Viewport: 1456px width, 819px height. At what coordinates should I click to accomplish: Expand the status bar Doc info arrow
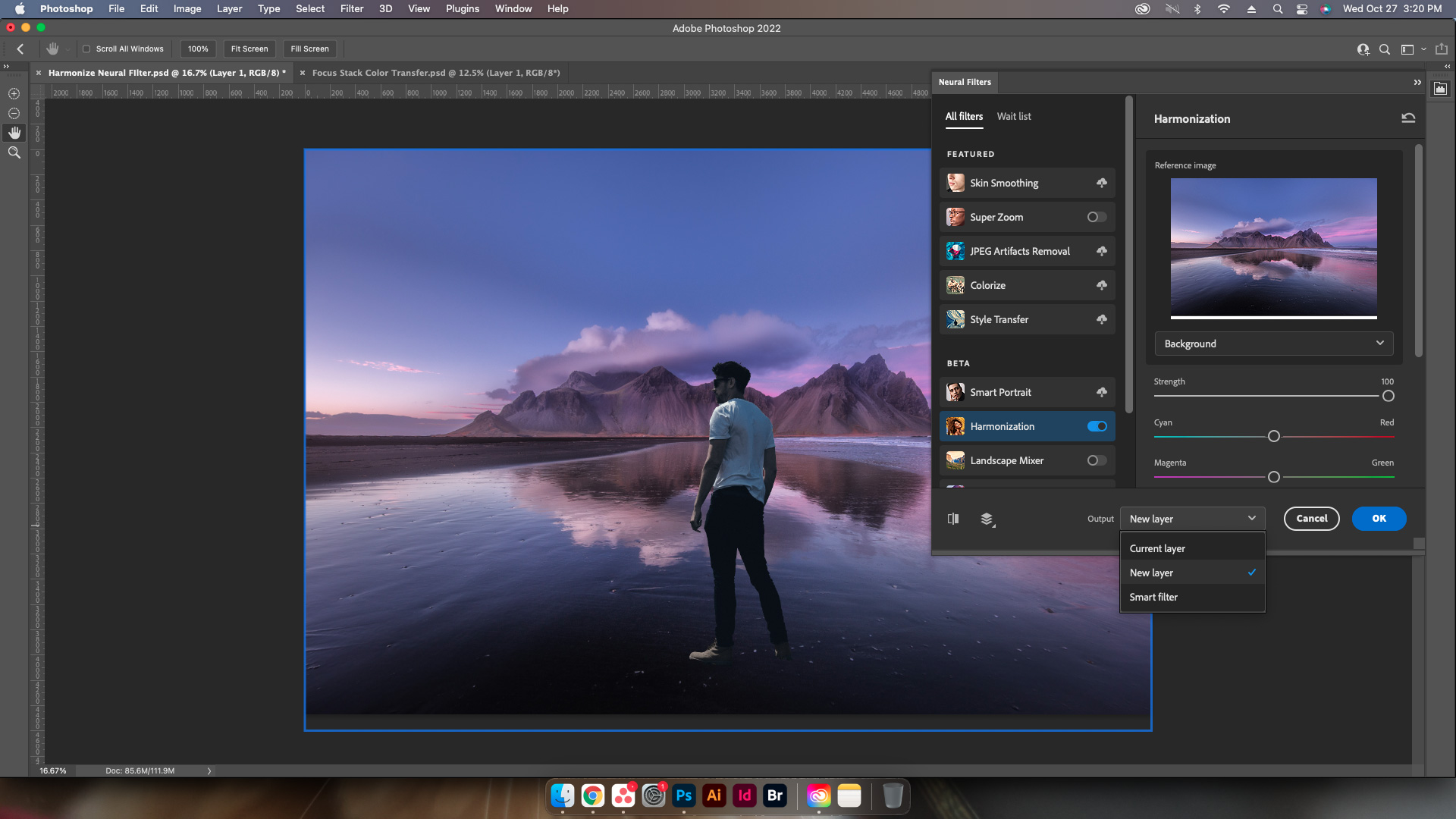(x=209, y=770)
